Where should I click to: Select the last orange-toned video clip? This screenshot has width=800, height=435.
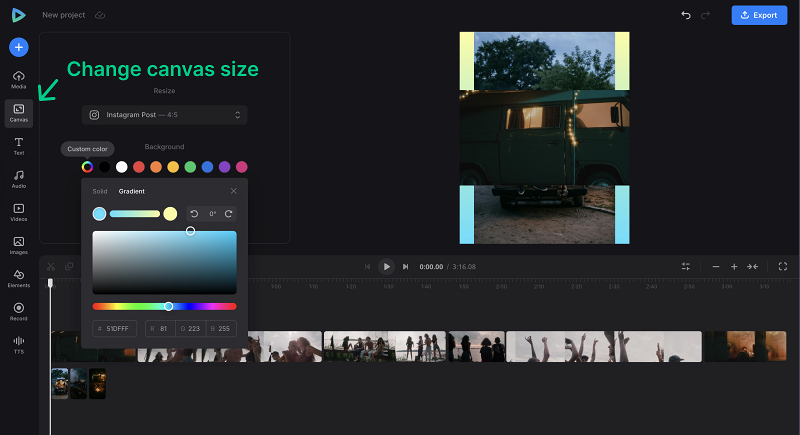coord(745,346)
